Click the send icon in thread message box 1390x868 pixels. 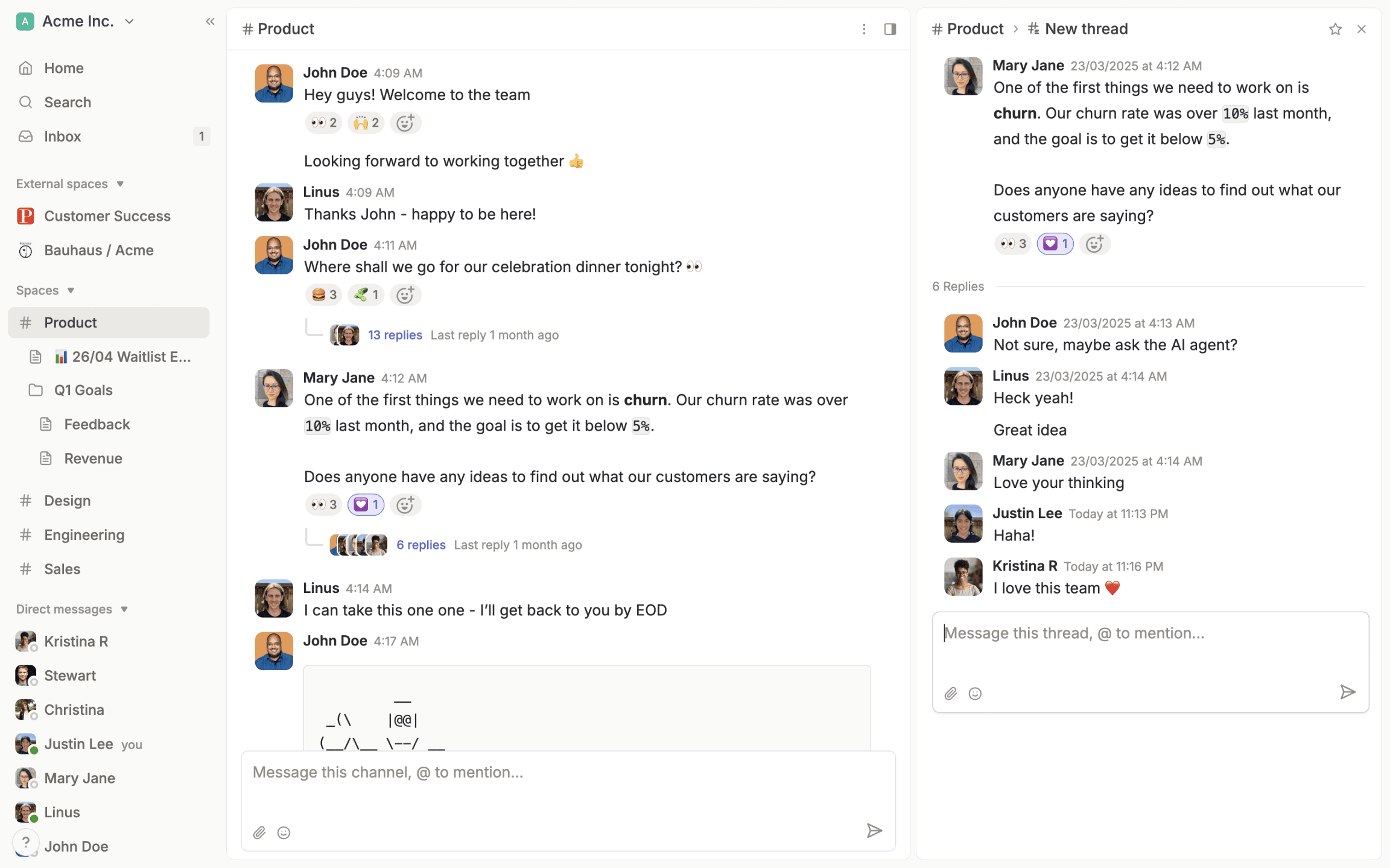point(1347,692)
